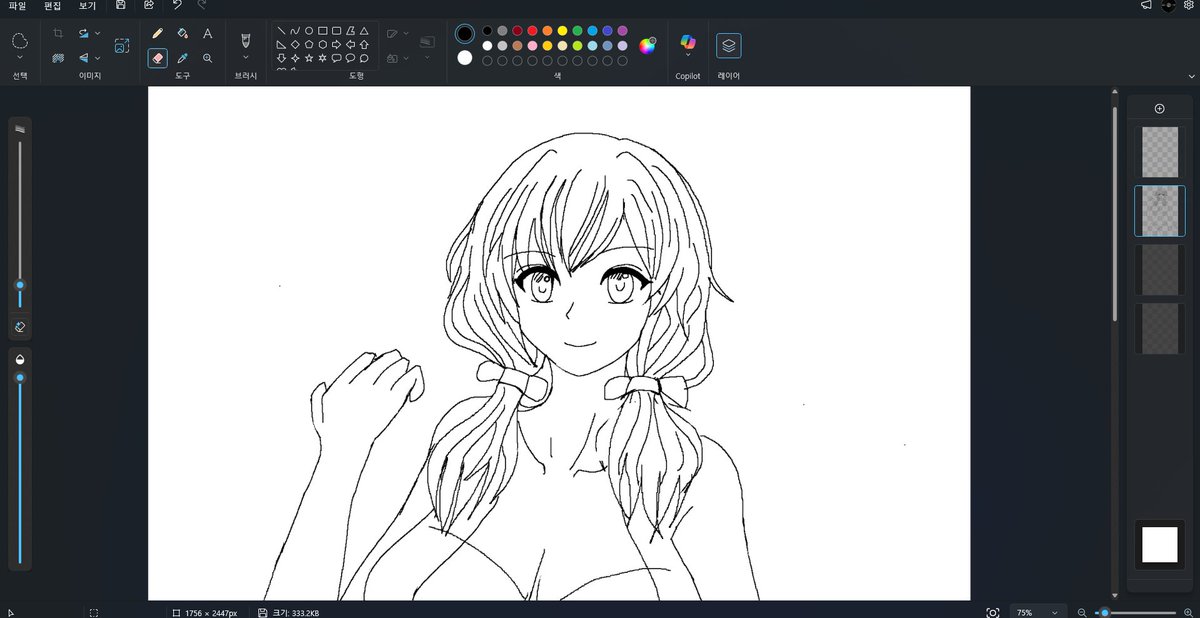Viewport: 1200px width, 618px height.
Task: Select the Text tool
Action: pos(207,33)
